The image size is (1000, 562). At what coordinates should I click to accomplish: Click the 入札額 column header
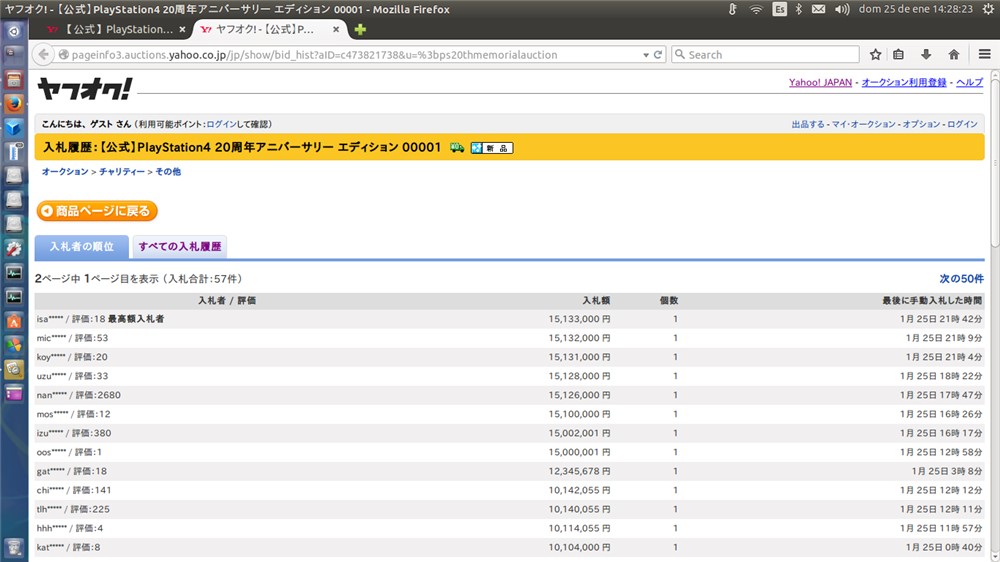coord(596,300)
